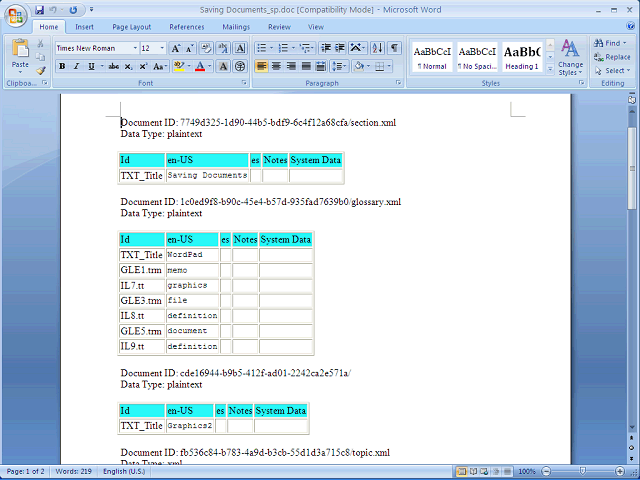Cut selection with the scissors icon

(40, 43)
